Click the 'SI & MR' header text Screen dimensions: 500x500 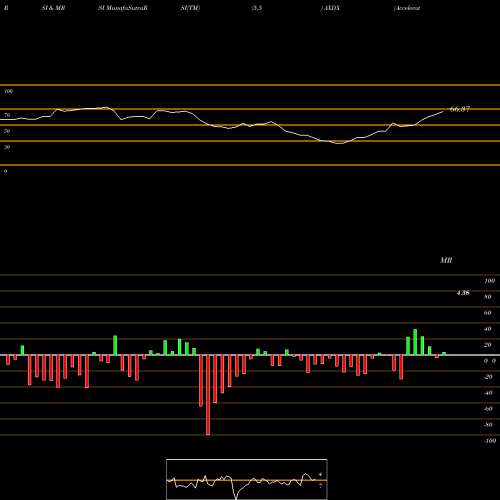[53, 8]
